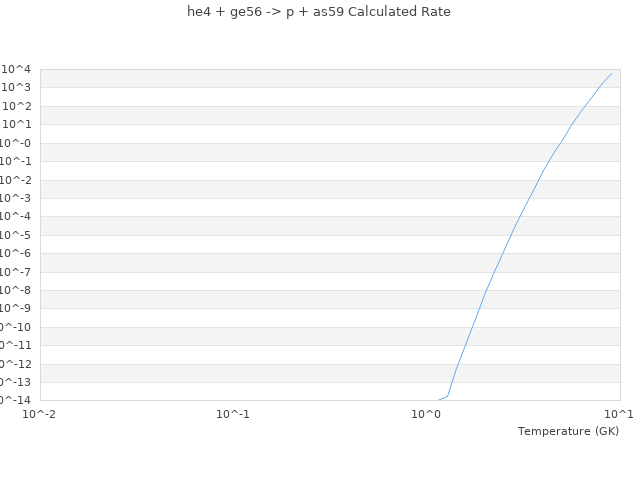This screenshot has width=640, height=480.
Task: Click the 10^0 x-axis tick label
Action: pos(427,413)
